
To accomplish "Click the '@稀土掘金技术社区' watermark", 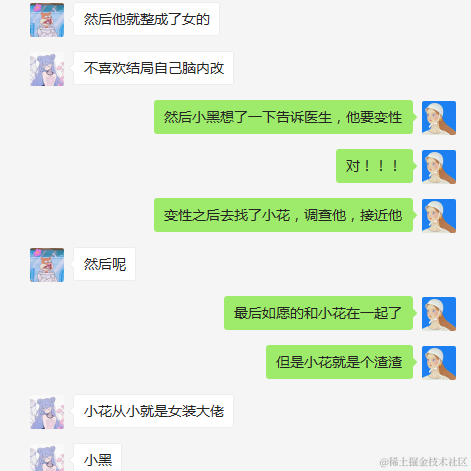I will coord(423,462).
